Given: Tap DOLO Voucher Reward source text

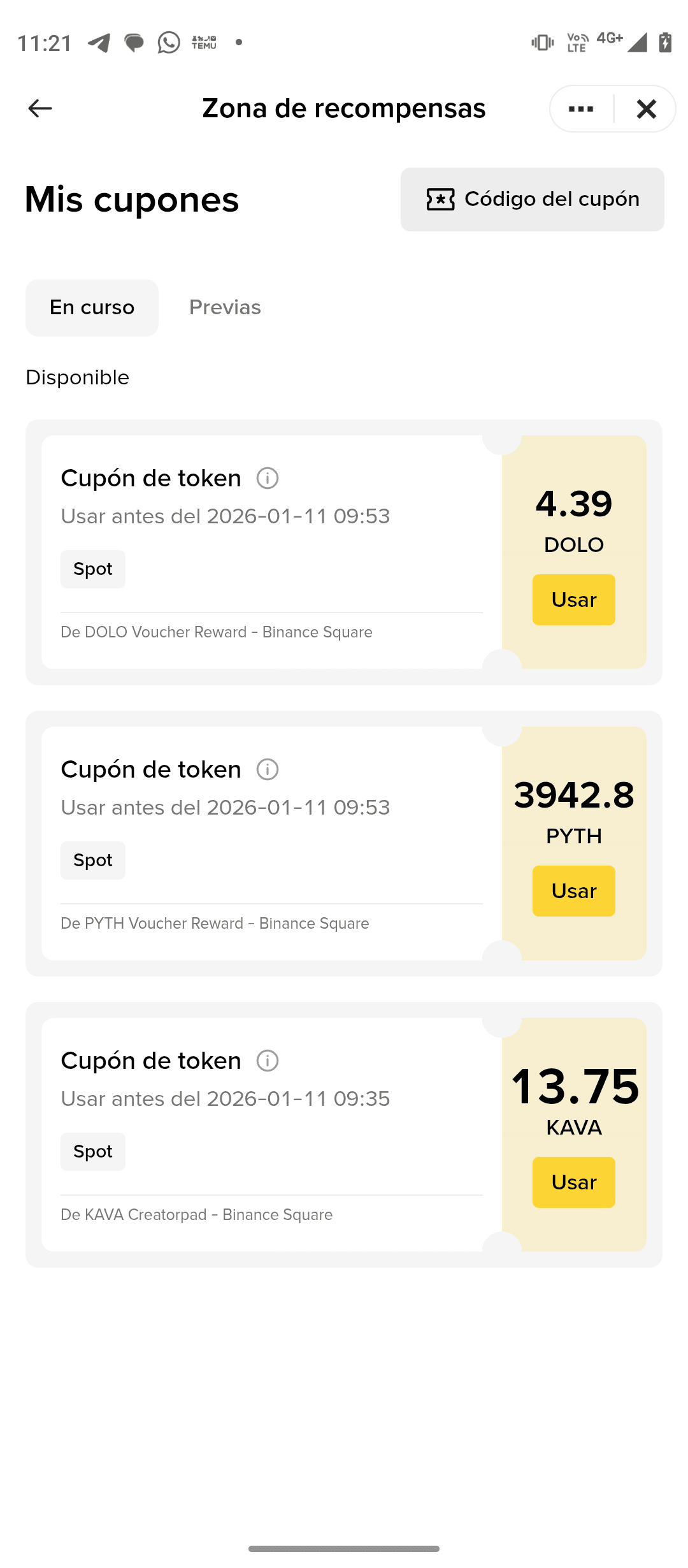Looking at the screenshot, I should 217,632.
